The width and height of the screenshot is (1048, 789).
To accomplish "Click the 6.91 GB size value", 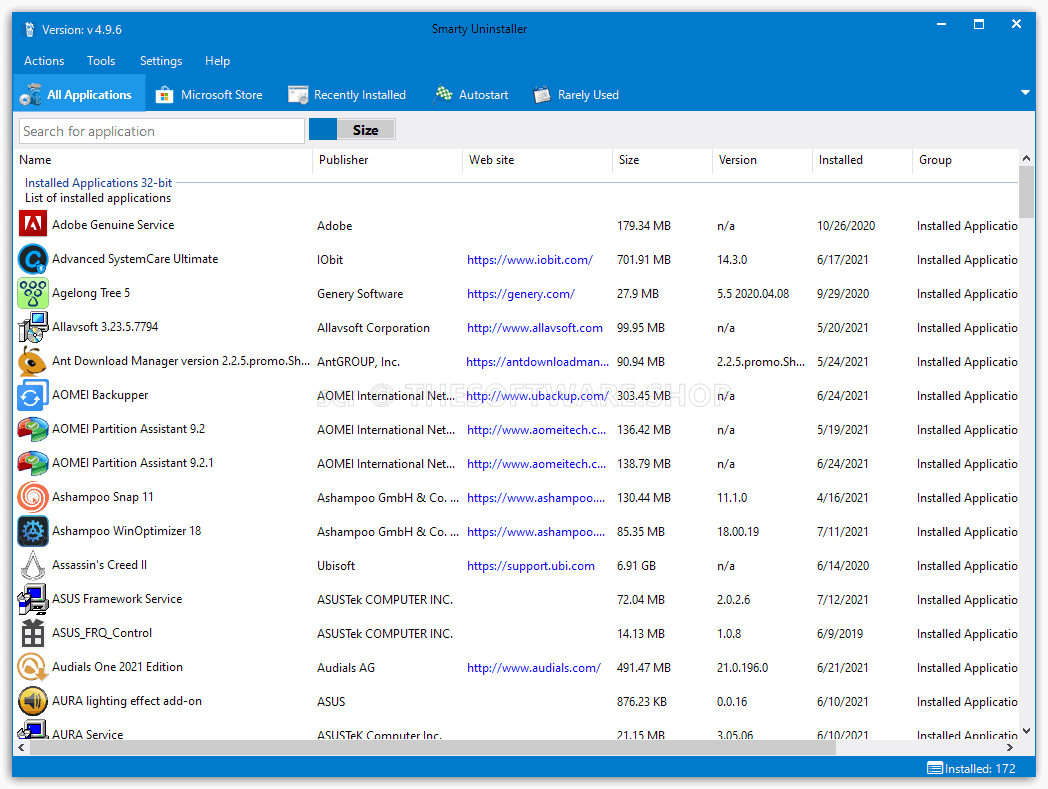I will pyautogui.click(x=636, y=566).
